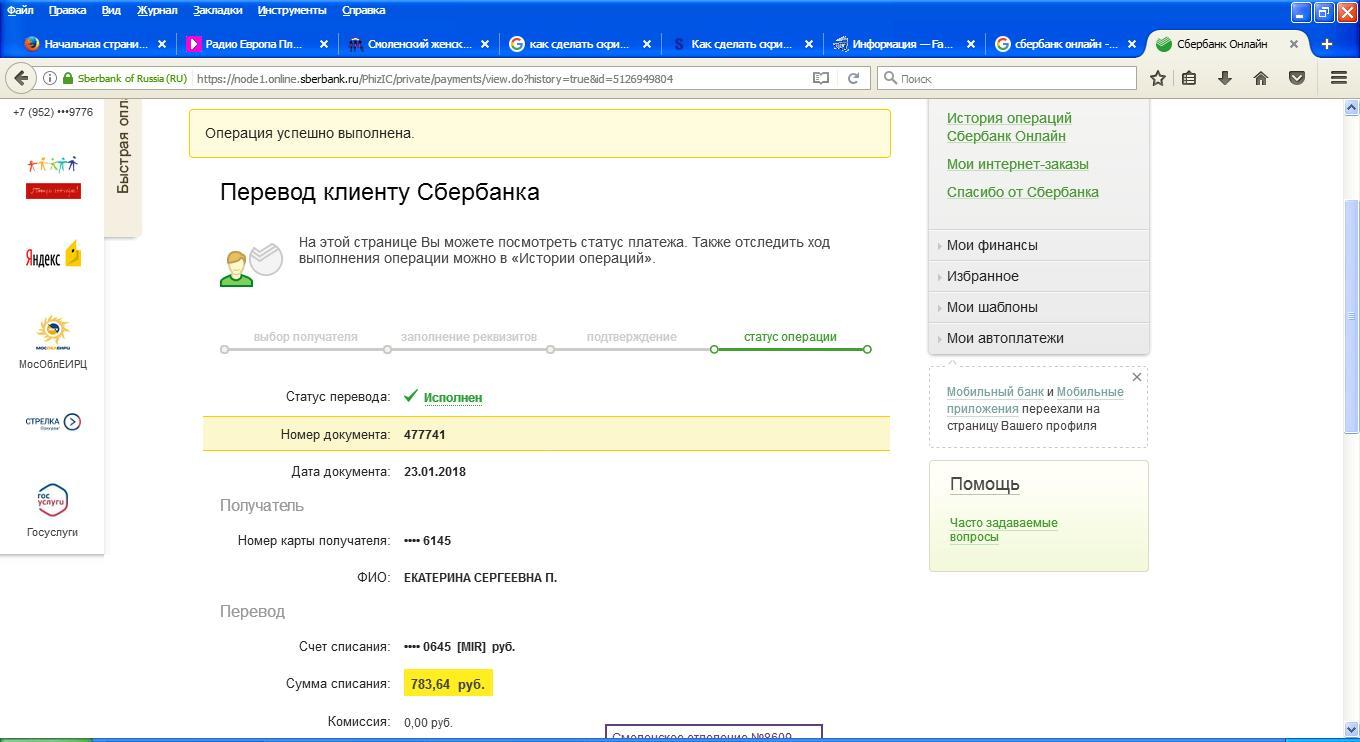The width and height of the screenshot is (1360, 742).
Task: Click the выбор получателя progress step
Action: (x=306, y=337)
